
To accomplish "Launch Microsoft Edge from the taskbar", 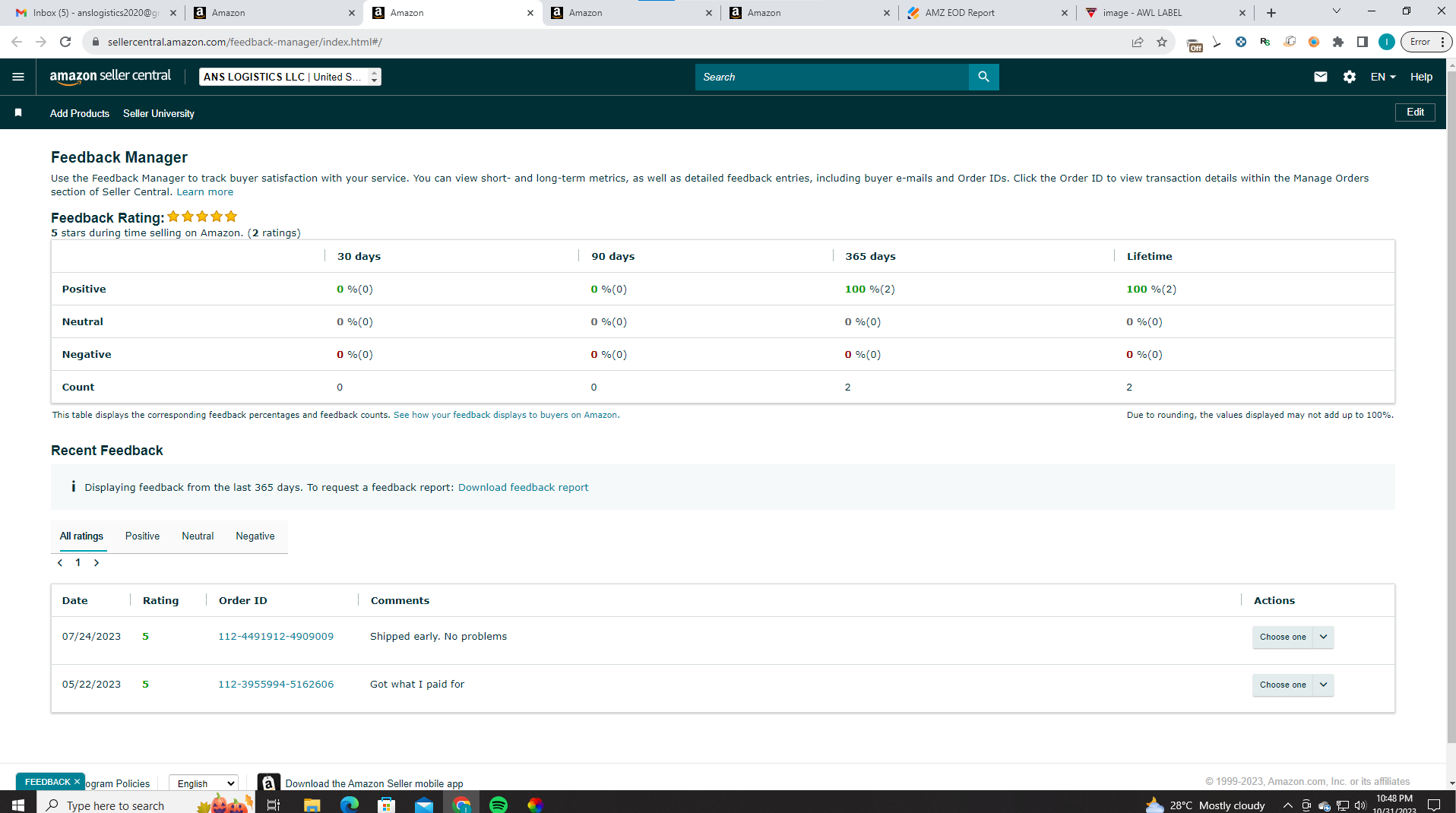I will click(350, 805).
